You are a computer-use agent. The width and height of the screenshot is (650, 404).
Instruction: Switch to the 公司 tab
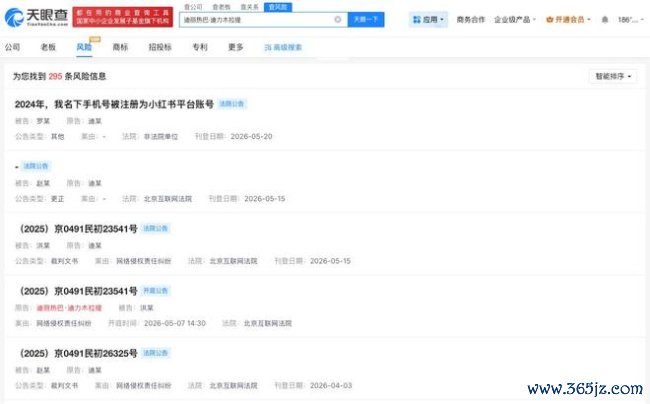tap(12, 47)
